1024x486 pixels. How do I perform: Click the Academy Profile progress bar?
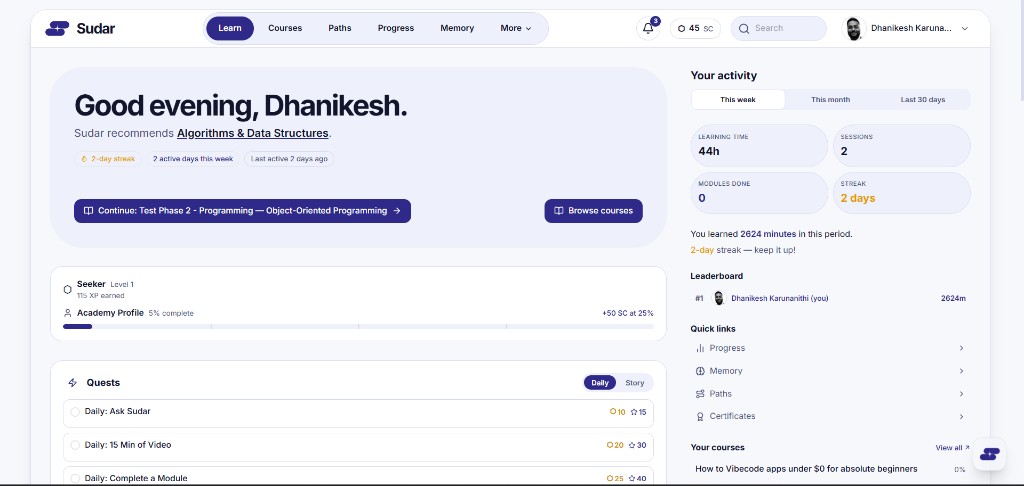click(358, 326)
